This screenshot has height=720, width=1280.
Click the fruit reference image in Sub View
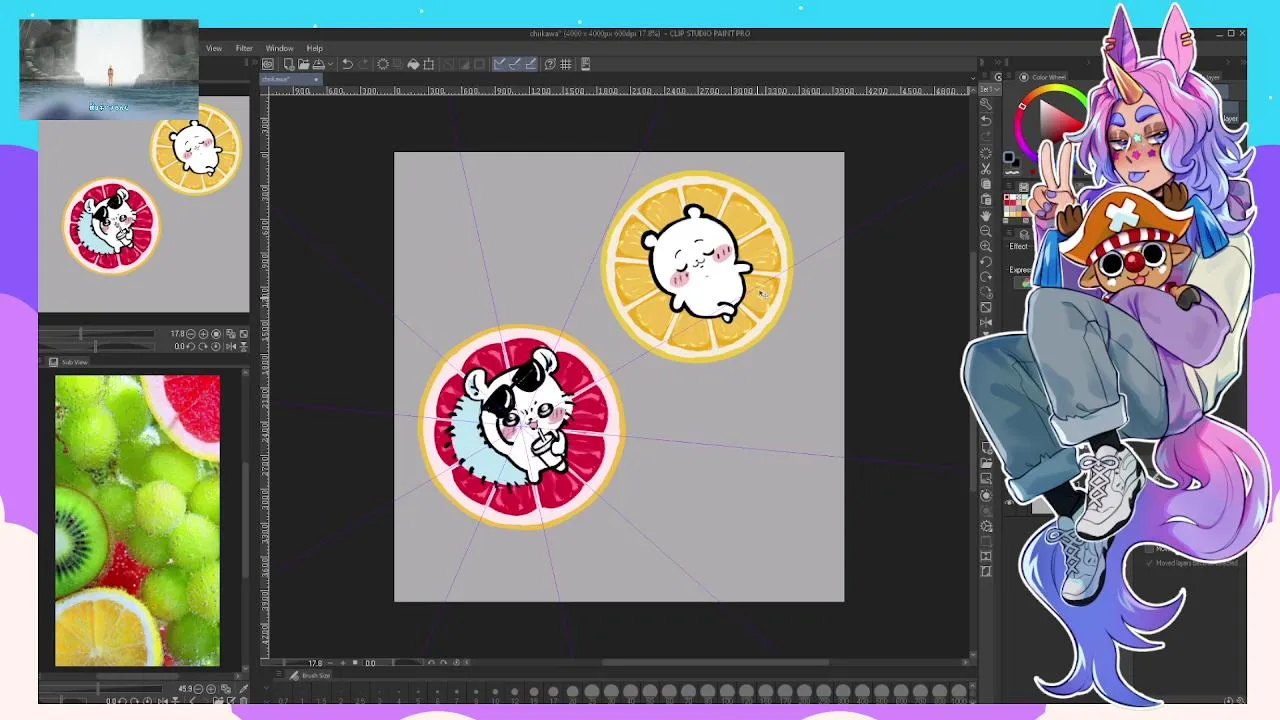137,520
